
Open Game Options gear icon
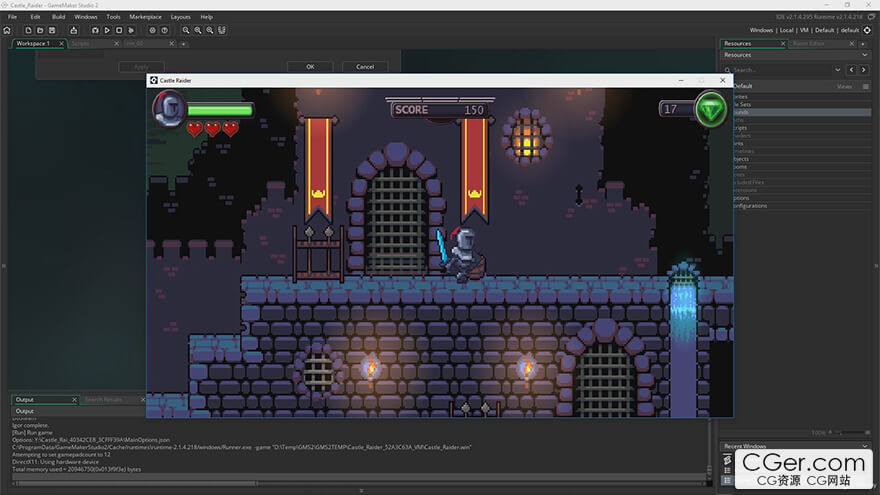[x=152, y=30]
